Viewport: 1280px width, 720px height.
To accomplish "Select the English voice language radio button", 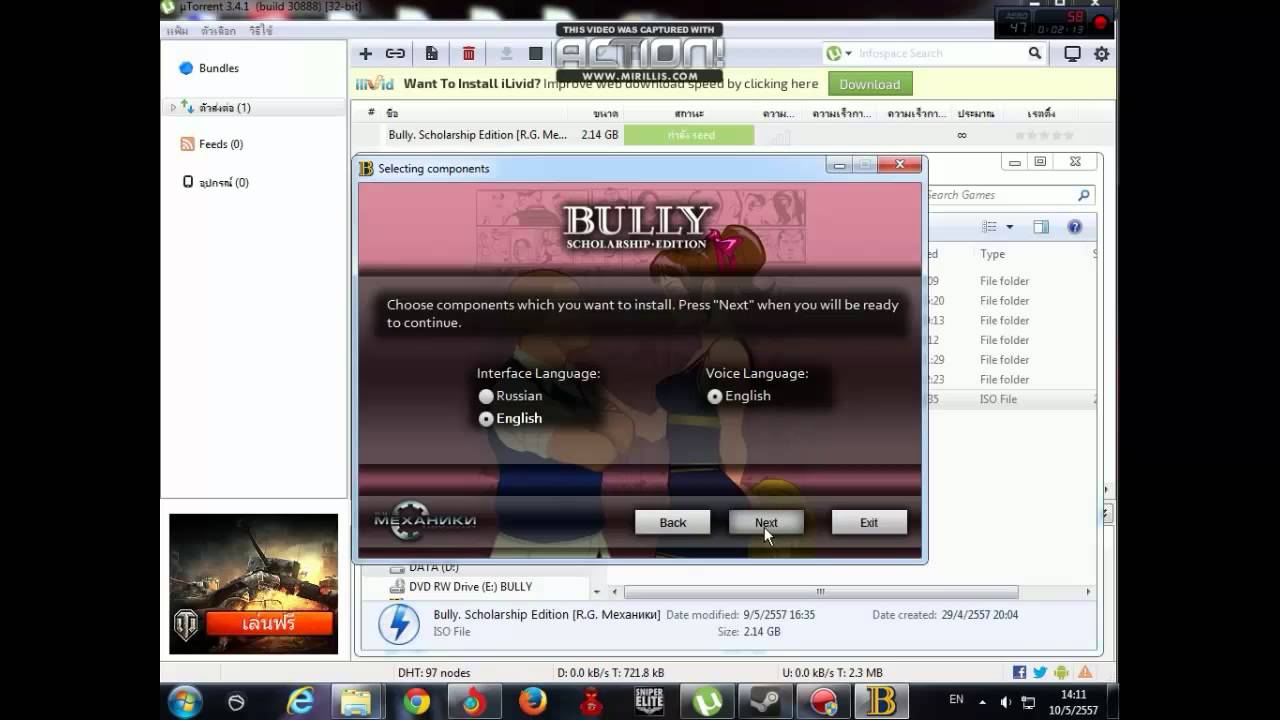I will (x=714, y=396).
